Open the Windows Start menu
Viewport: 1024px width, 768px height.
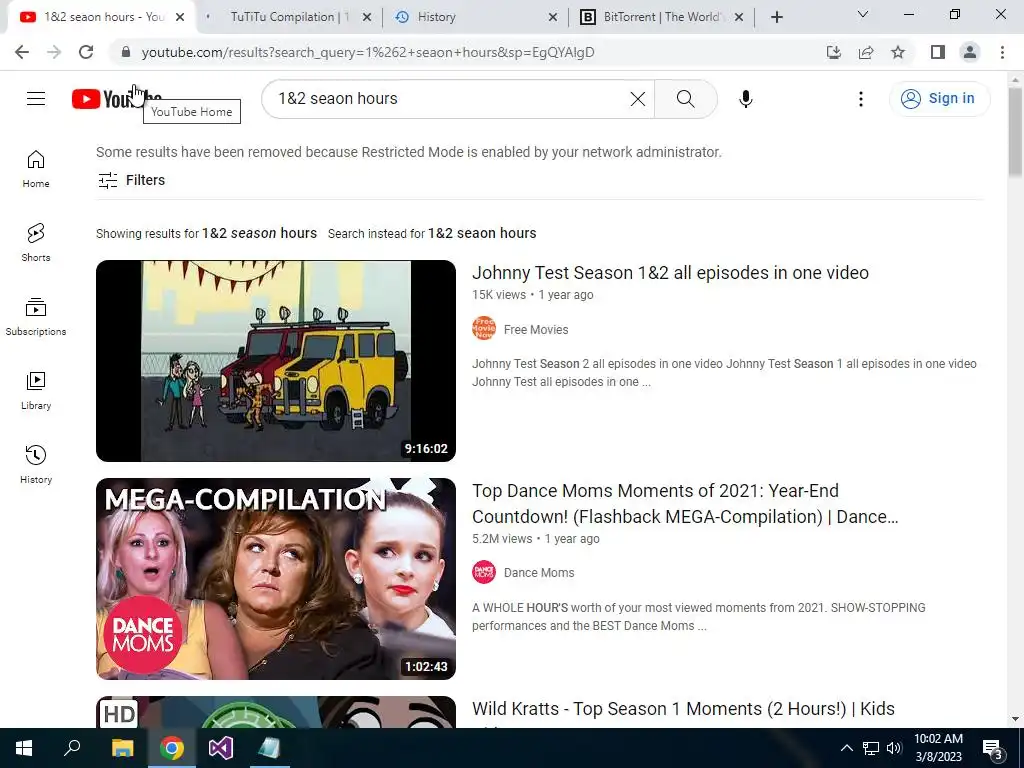[x=24, y=748]
